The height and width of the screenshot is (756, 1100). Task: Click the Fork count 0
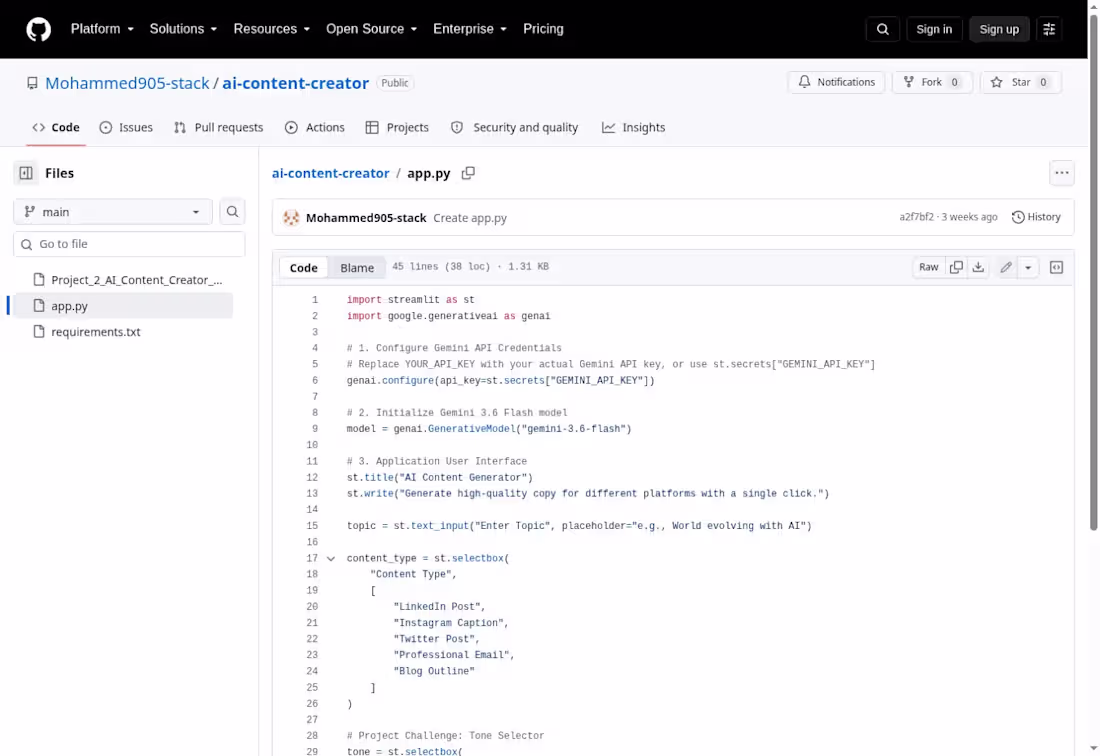coord(954,82)
